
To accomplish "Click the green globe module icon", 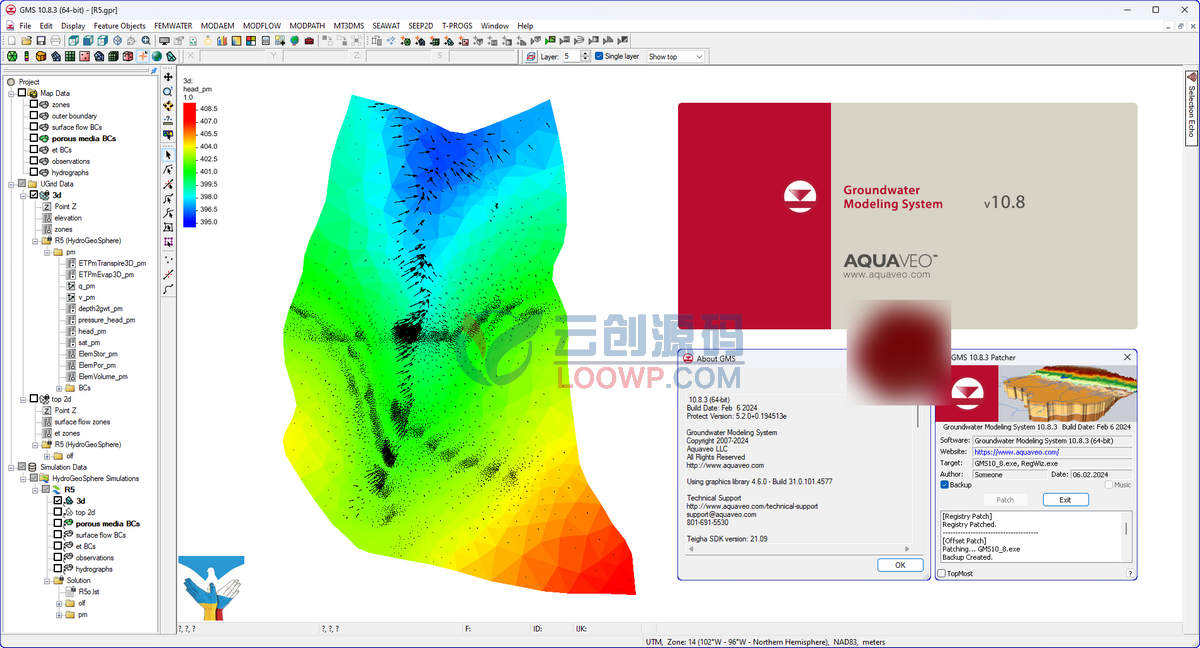I will pos(157,56).
